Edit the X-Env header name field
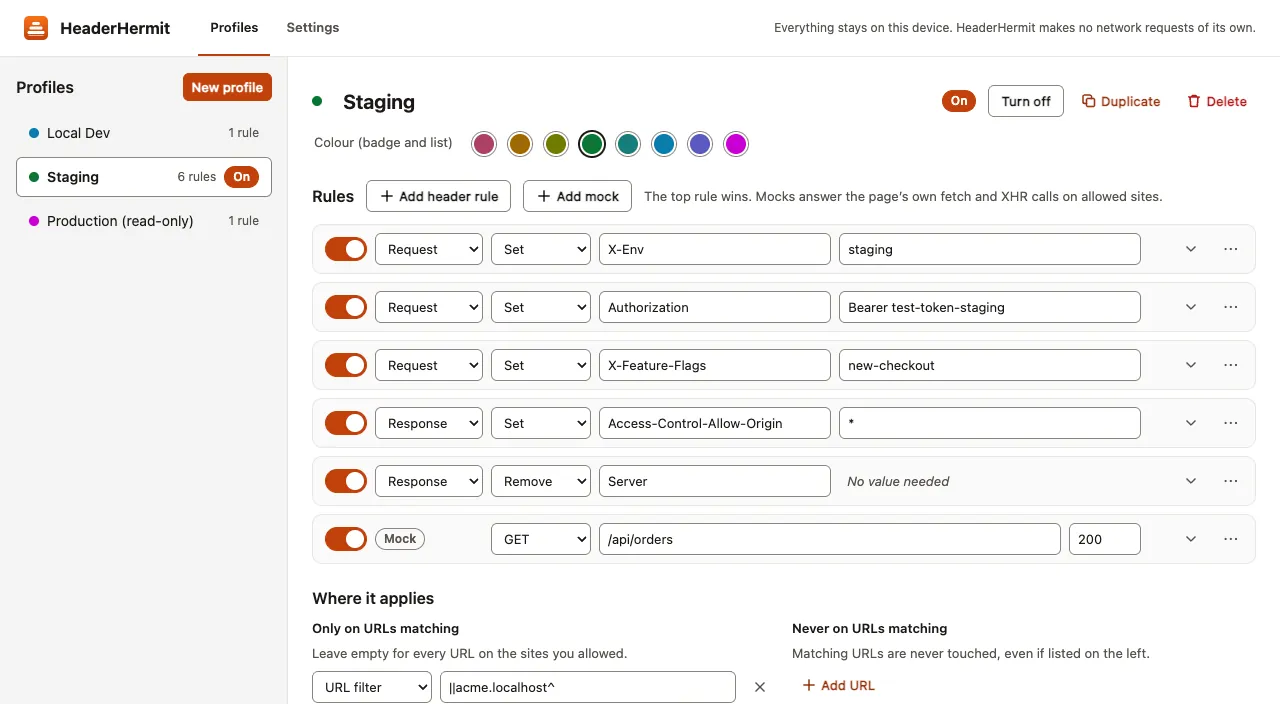1280x704 pixels. 715,249
